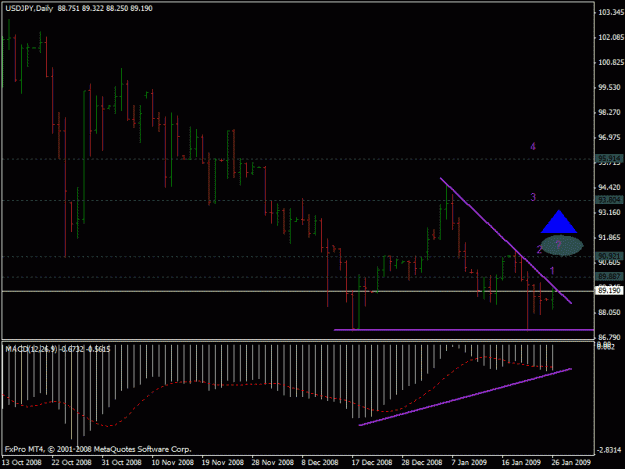Image resolution: width=625 pixels, height=469 pixels.
Task: Click the 86.790 price axis label
Action: point(609,338)
